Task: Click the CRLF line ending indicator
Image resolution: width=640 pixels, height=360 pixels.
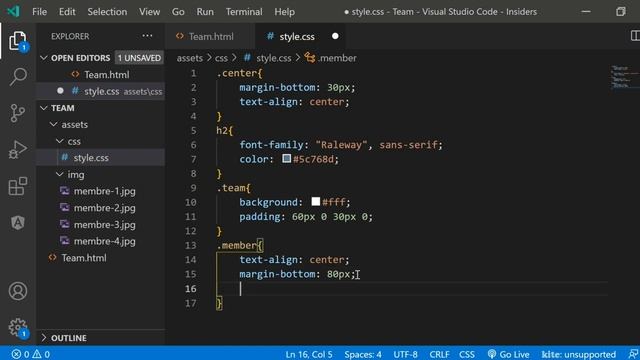Action: [439, 354]
